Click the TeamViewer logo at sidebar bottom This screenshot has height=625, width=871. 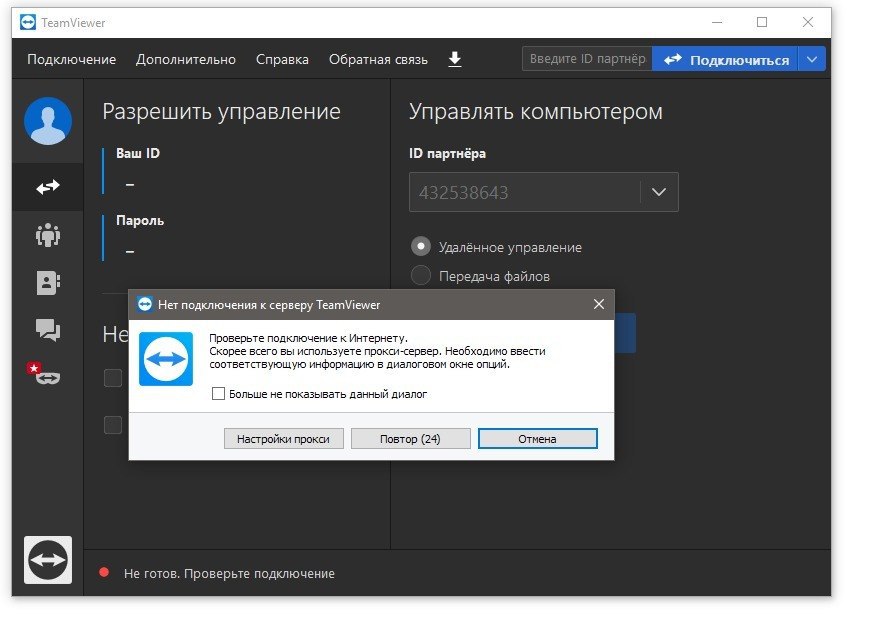tap(48, 560)
